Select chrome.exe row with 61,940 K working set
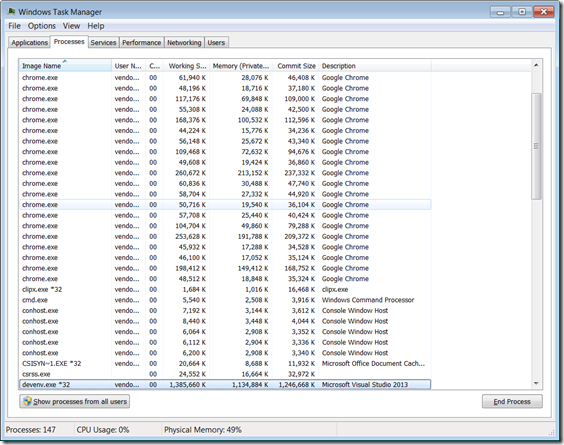 [x=225, y=78]
